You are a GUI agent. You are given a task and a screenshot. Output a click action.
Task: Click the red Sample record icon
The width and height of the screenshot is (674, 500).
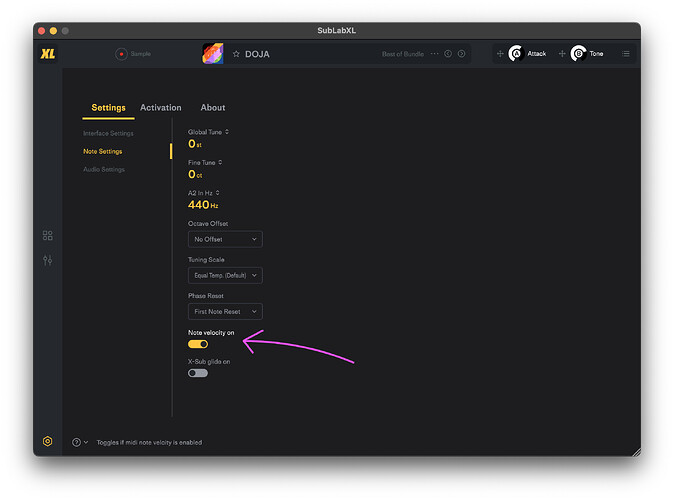(121, 54)
